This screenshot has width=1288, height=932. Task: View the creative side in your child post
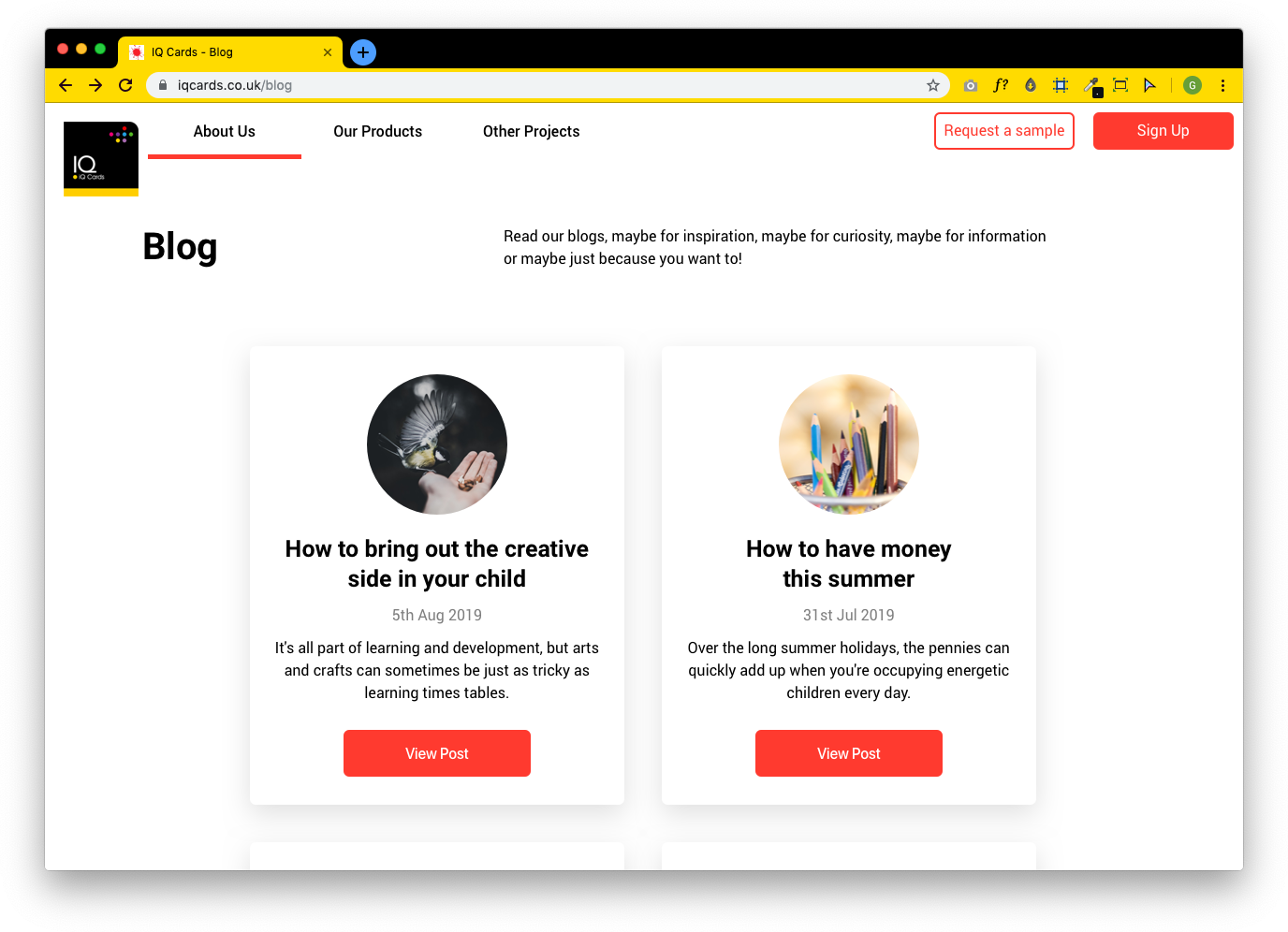point(437,753)
